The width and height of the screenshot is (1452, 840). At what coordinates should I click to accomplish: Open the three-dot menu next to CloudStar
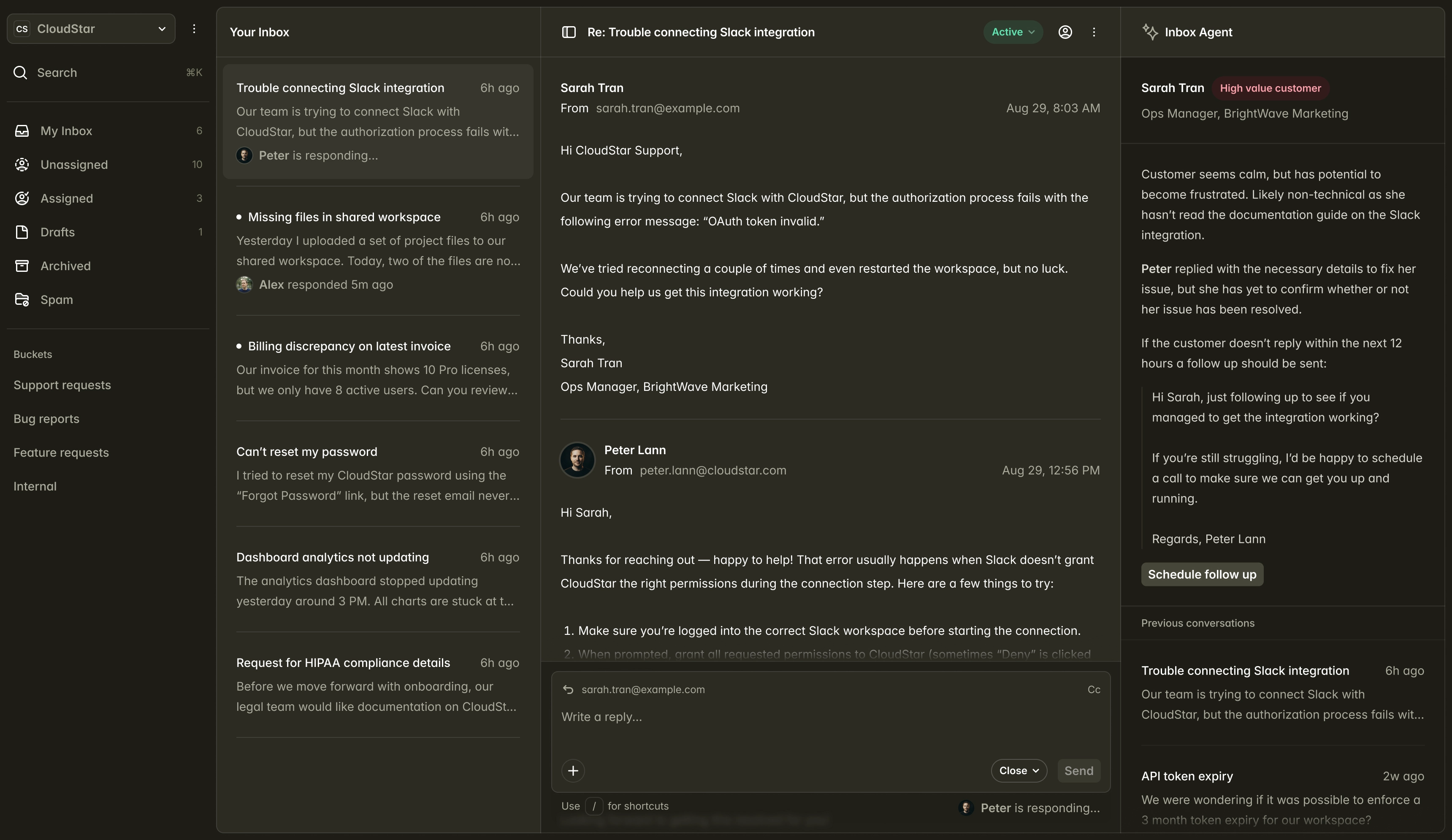coord(194,29)
